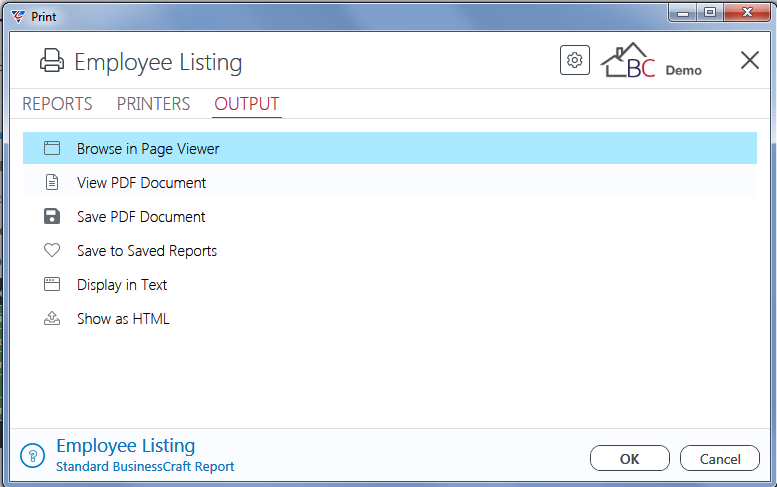Switch to the REPORTS tab

pos(57,104)
